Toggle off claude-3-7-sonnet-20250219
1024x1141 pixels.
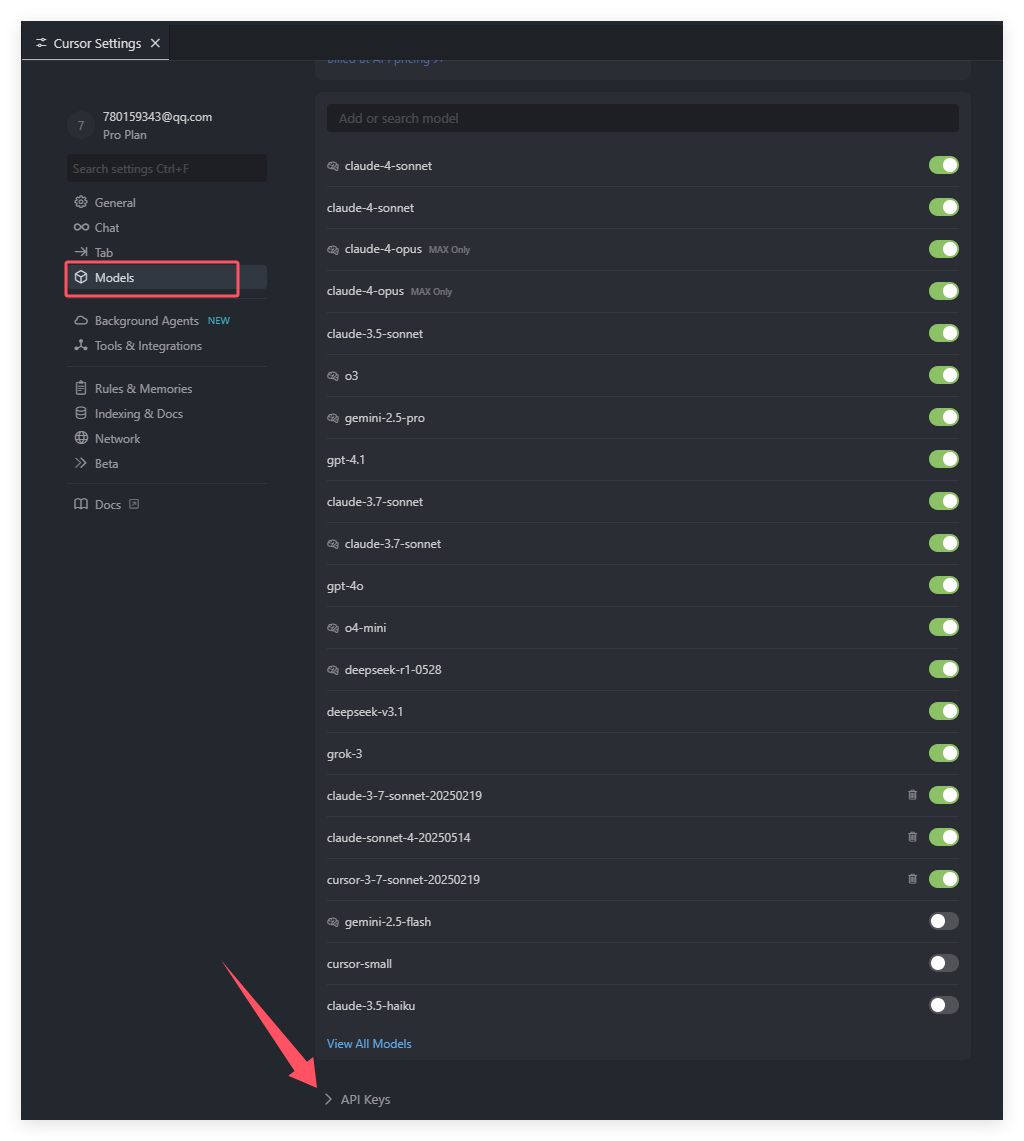click(943, 795)
